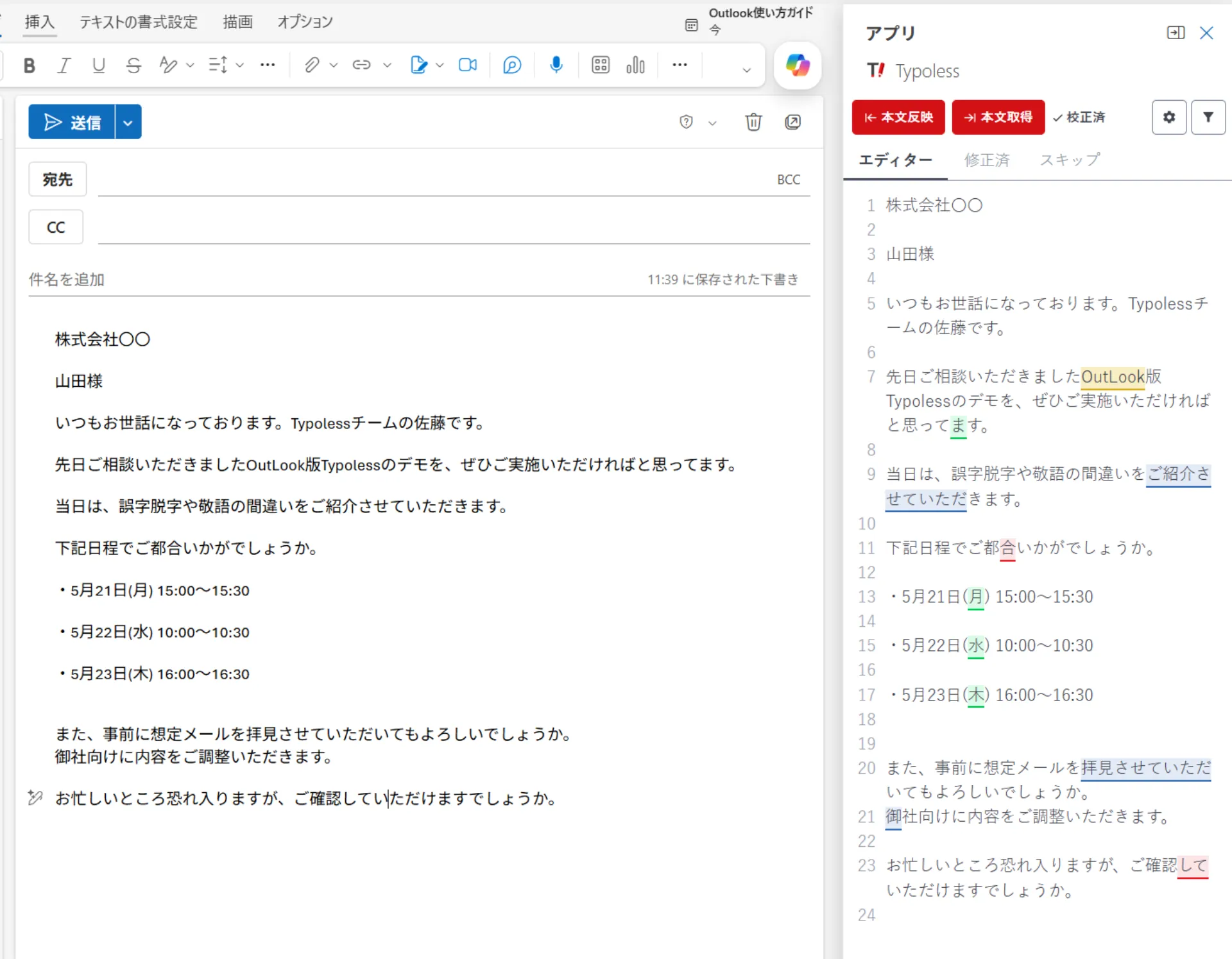Image resolution: width=1232 pixels, height=959 pixels.
Task: Toggle strikethrough formatting
Action: coord(133,65)
